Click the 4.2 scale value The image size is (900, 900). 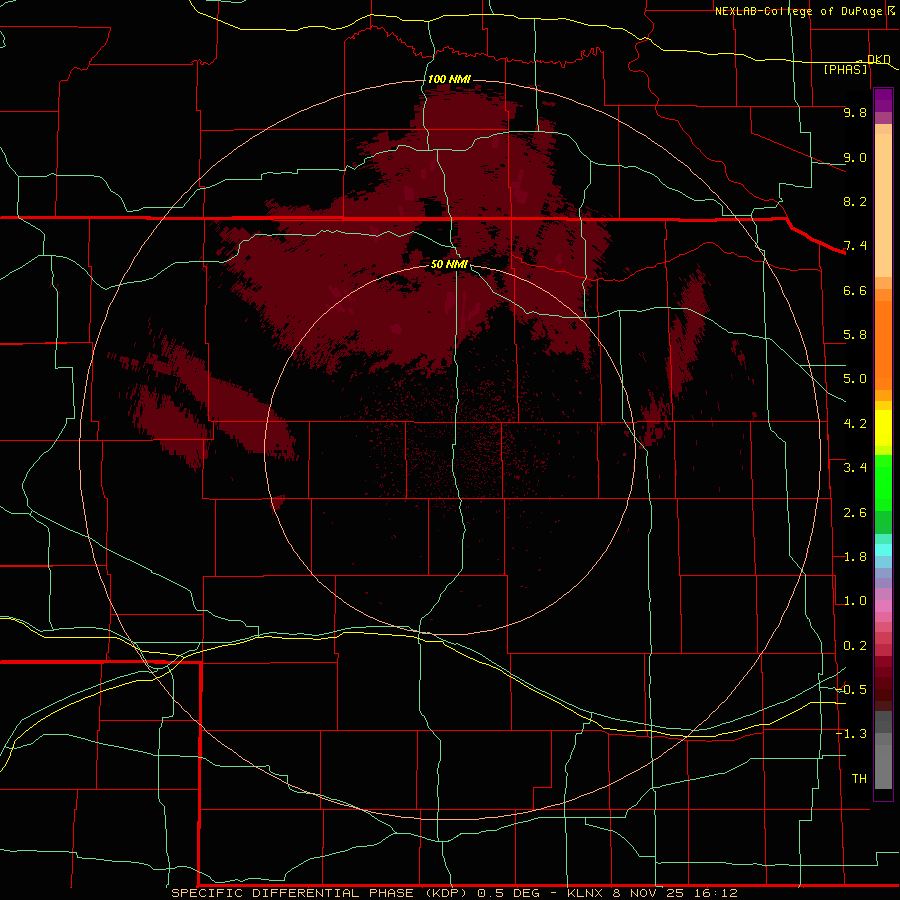coord(855,424)
